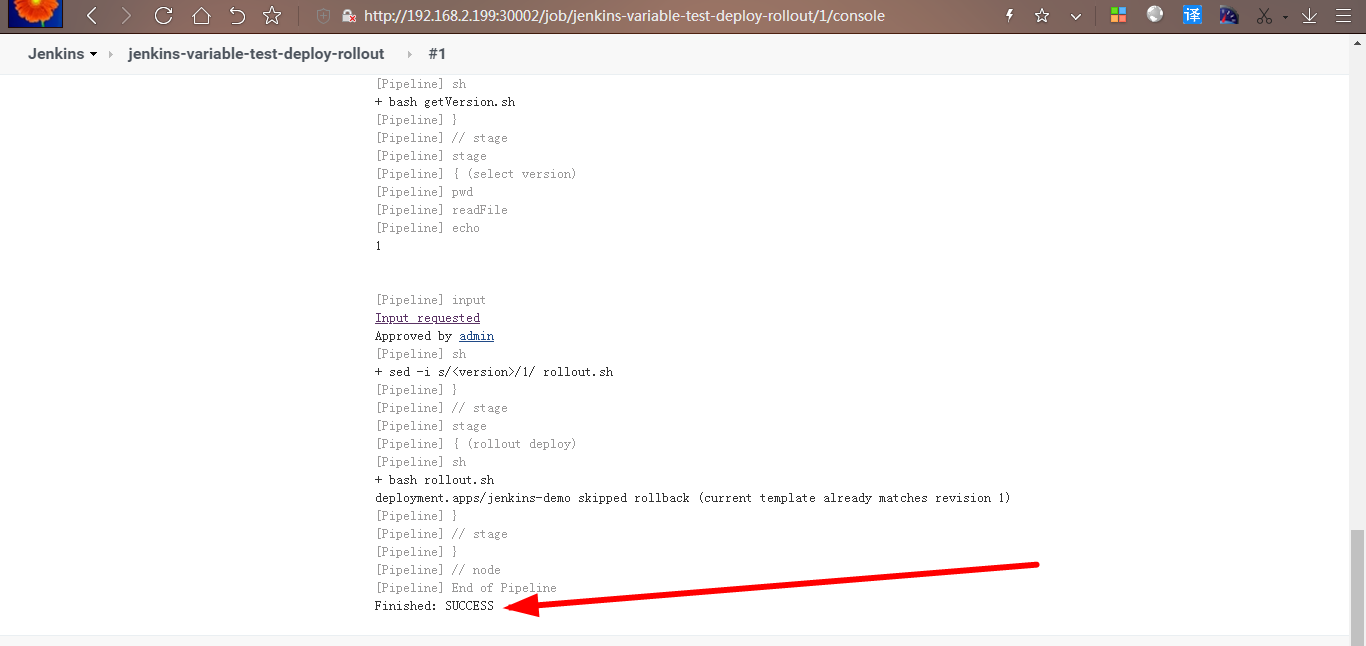The image size is (1366, 646).
Task: Open build #1 breadcrumb
Action: pos(437,54)
